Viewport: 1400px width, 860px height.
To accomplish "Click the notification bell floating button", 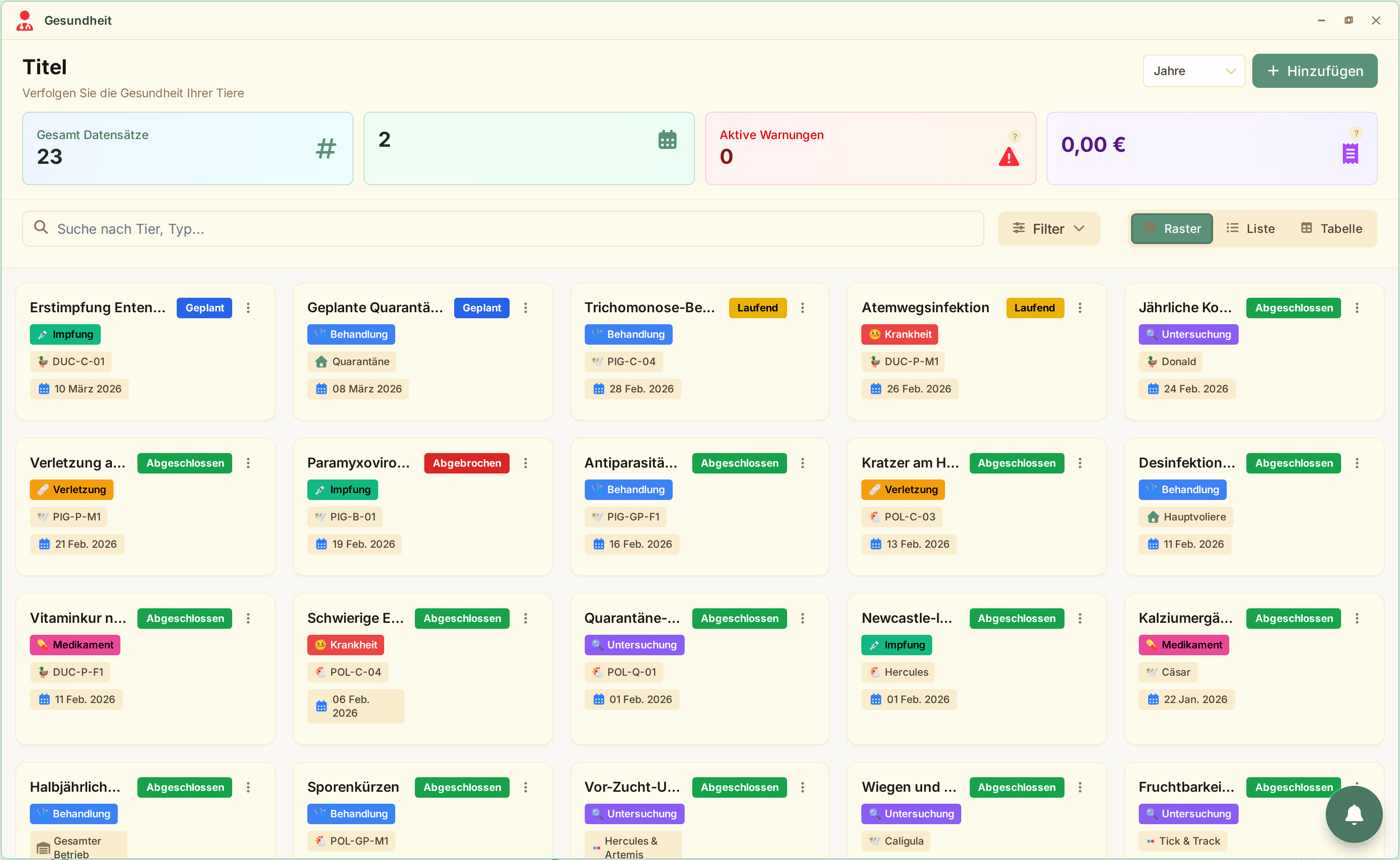I will 1353,814.
